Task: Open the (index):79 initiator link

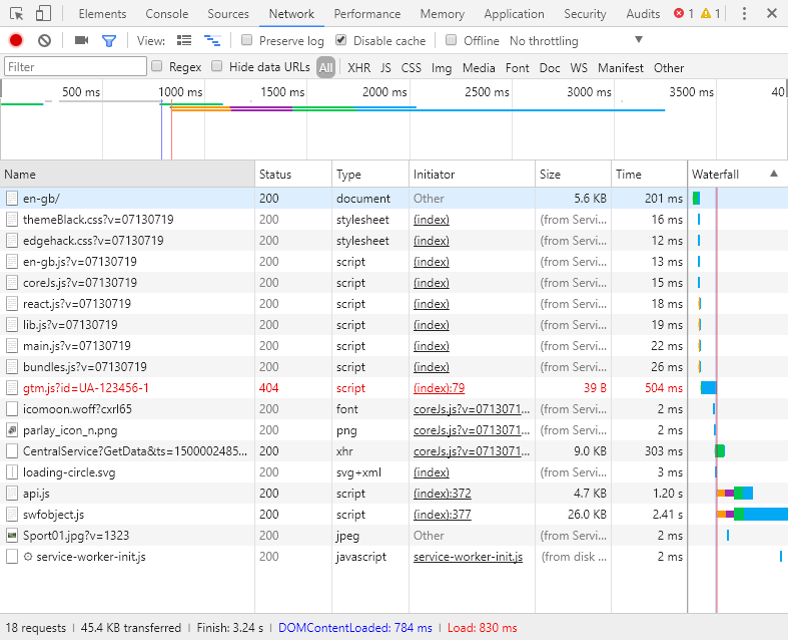Action: 439,388
